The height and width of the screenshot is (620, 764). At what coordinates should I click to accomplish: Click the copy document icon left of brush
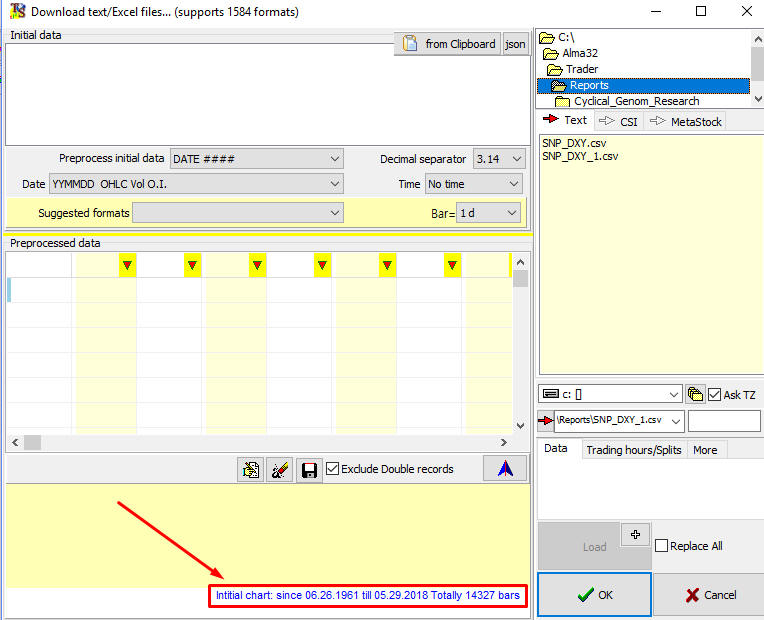point(250,469)
